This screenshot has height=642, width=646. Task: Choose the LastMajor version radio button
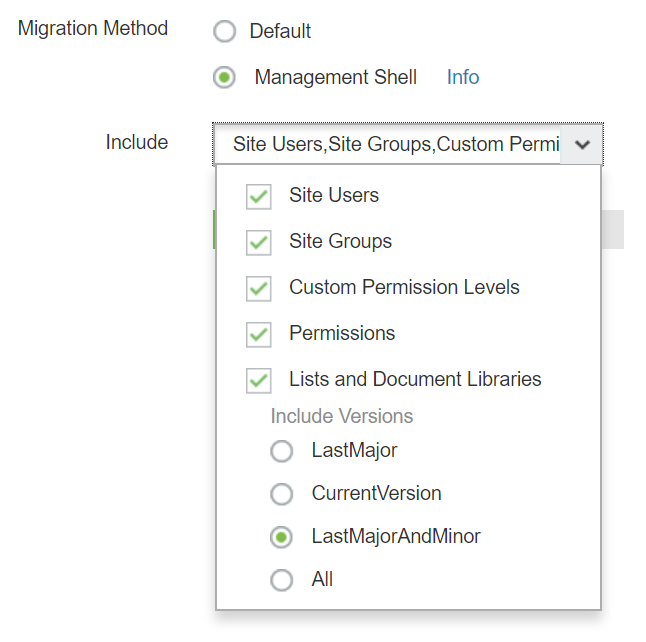(282, 451)
